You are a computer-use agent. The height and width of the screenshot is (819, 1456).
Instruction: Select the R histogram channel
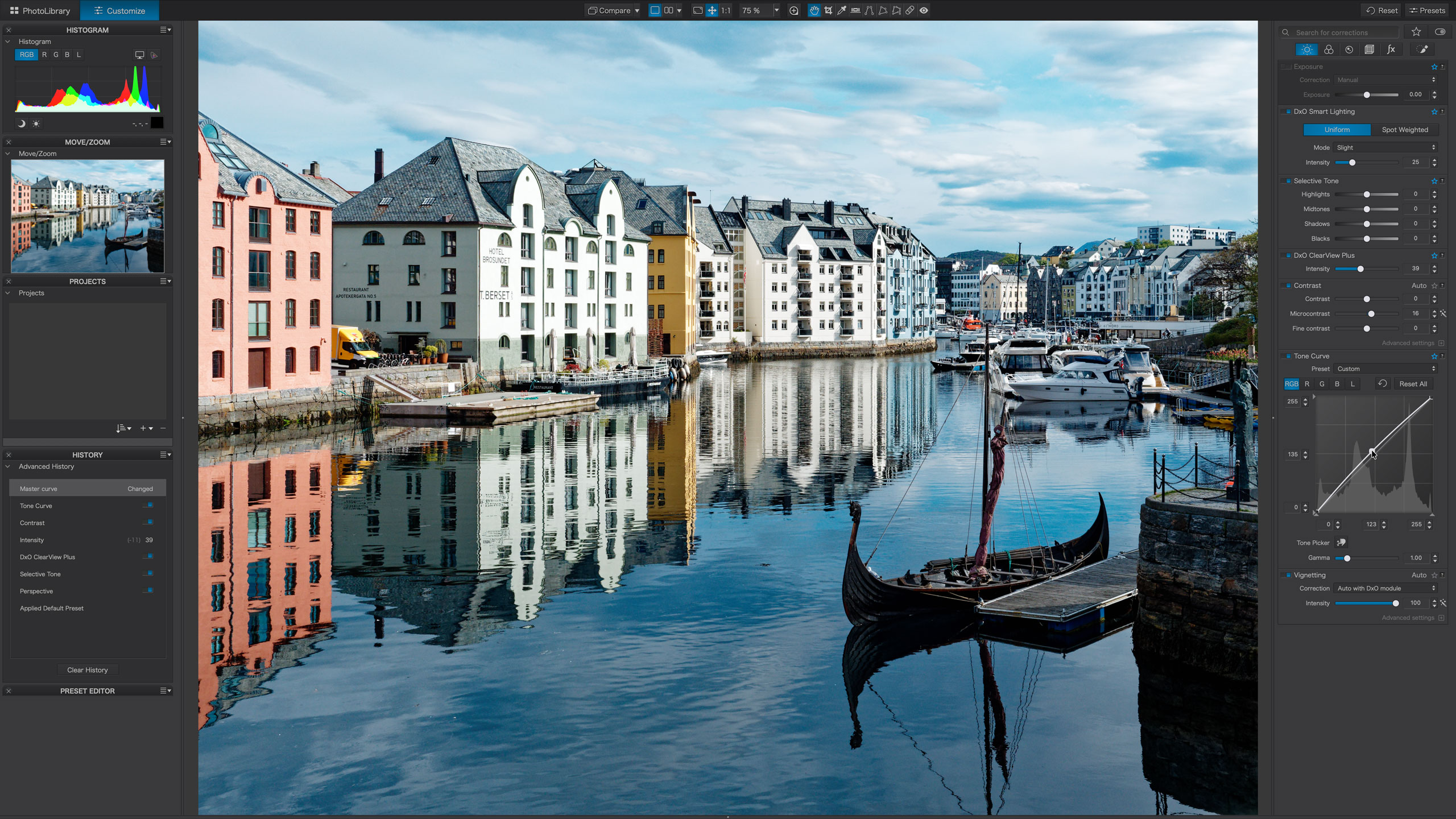44,55
